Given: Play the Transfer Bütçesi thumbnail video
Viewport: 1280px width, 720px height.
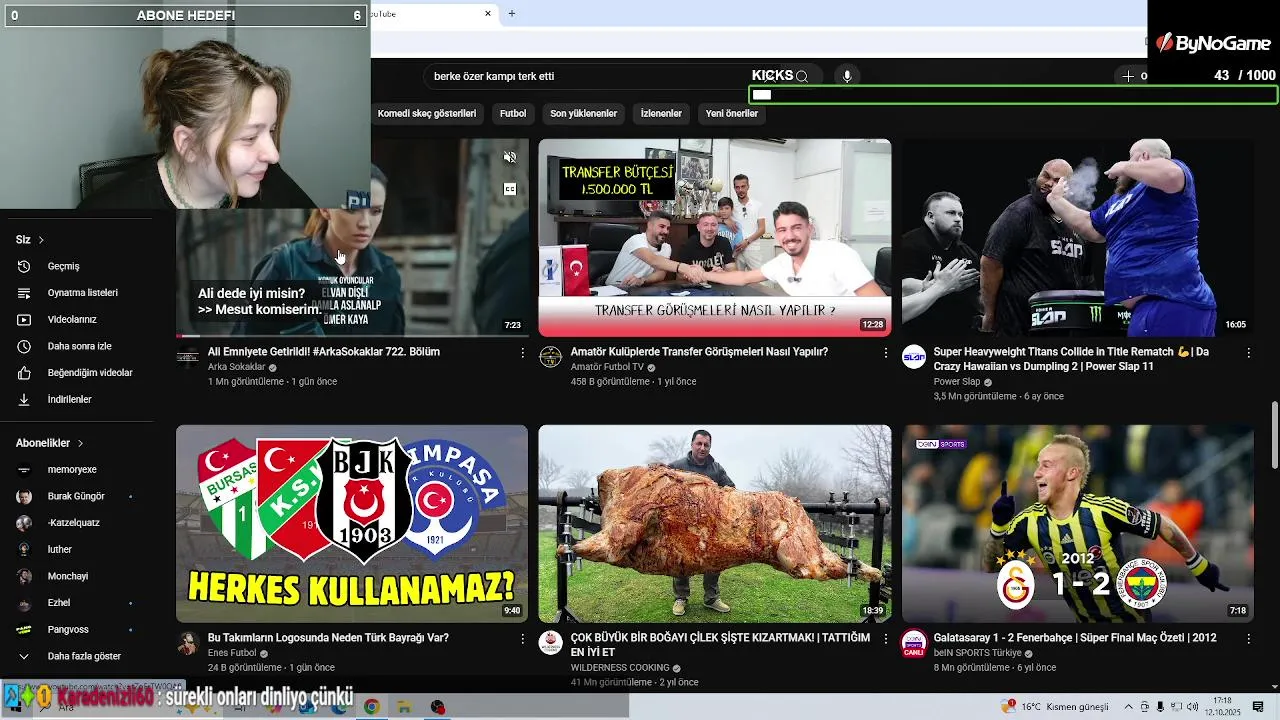Looking at the screenshot, I should tap(715, 238).
